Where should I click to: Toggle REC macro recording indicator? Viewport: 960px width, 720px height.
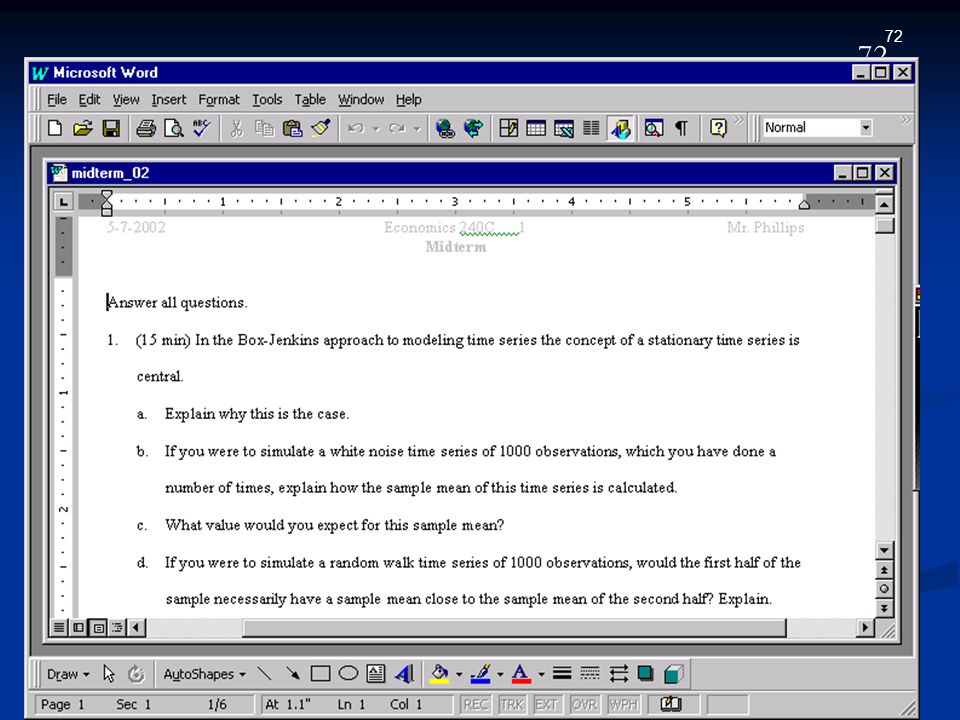(475, 705)
